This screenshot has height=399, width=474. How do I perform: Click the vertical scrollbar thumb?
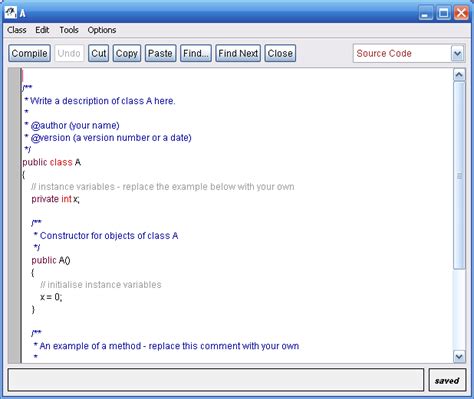coord(459,175)
